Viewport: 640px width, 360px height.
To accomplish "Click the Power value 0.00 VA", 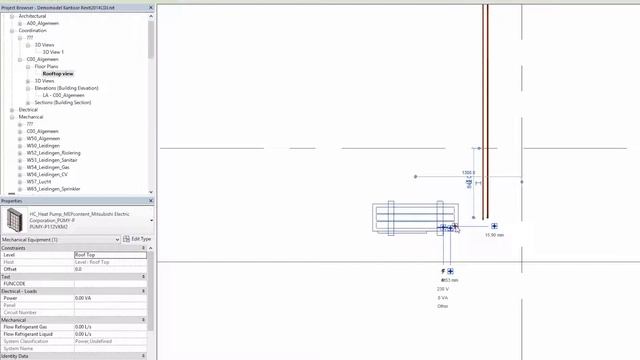I will (x=110, y=298).
